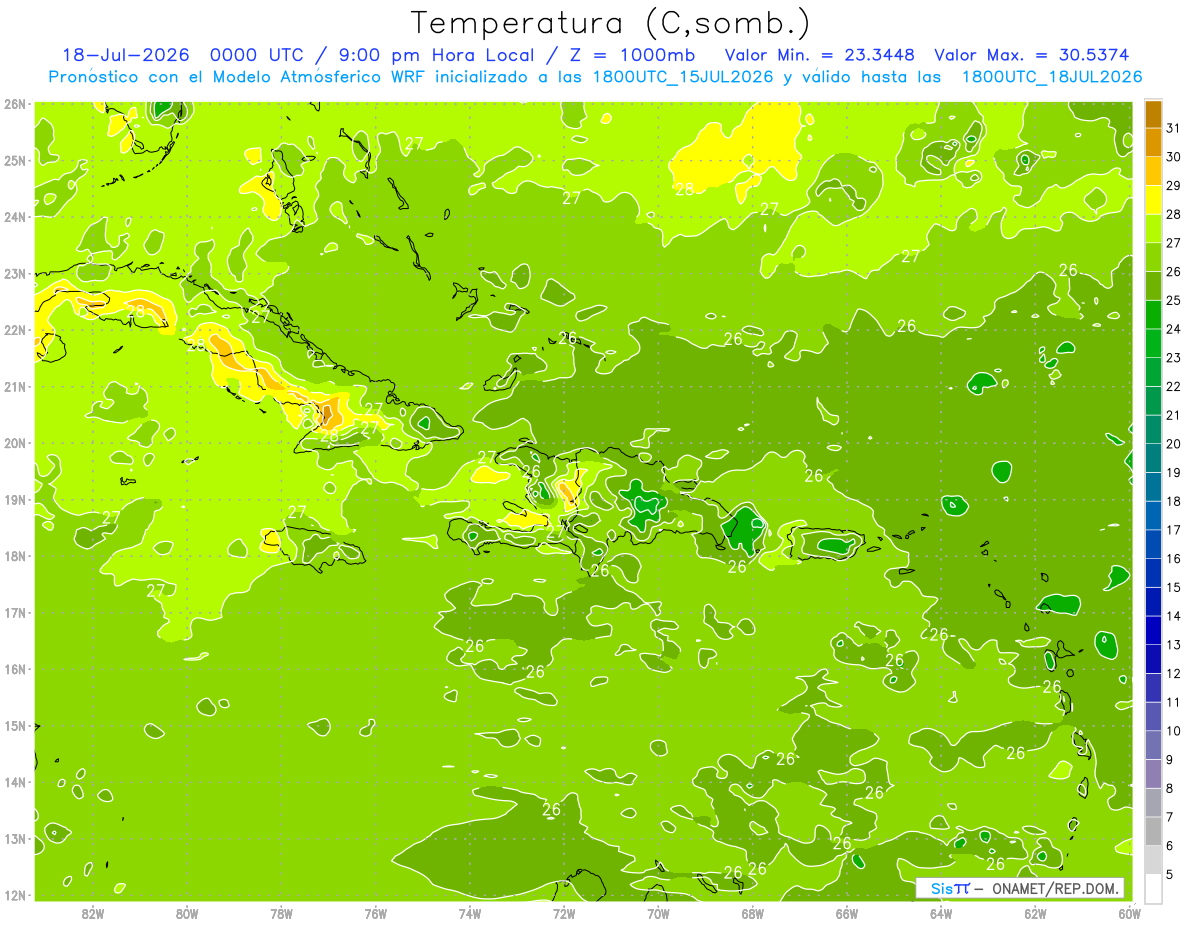Screen dimensions: 1200x927
Task: Click the dark orange swatch above 31
Action: pyautogui.click(x=1153, y=113)
